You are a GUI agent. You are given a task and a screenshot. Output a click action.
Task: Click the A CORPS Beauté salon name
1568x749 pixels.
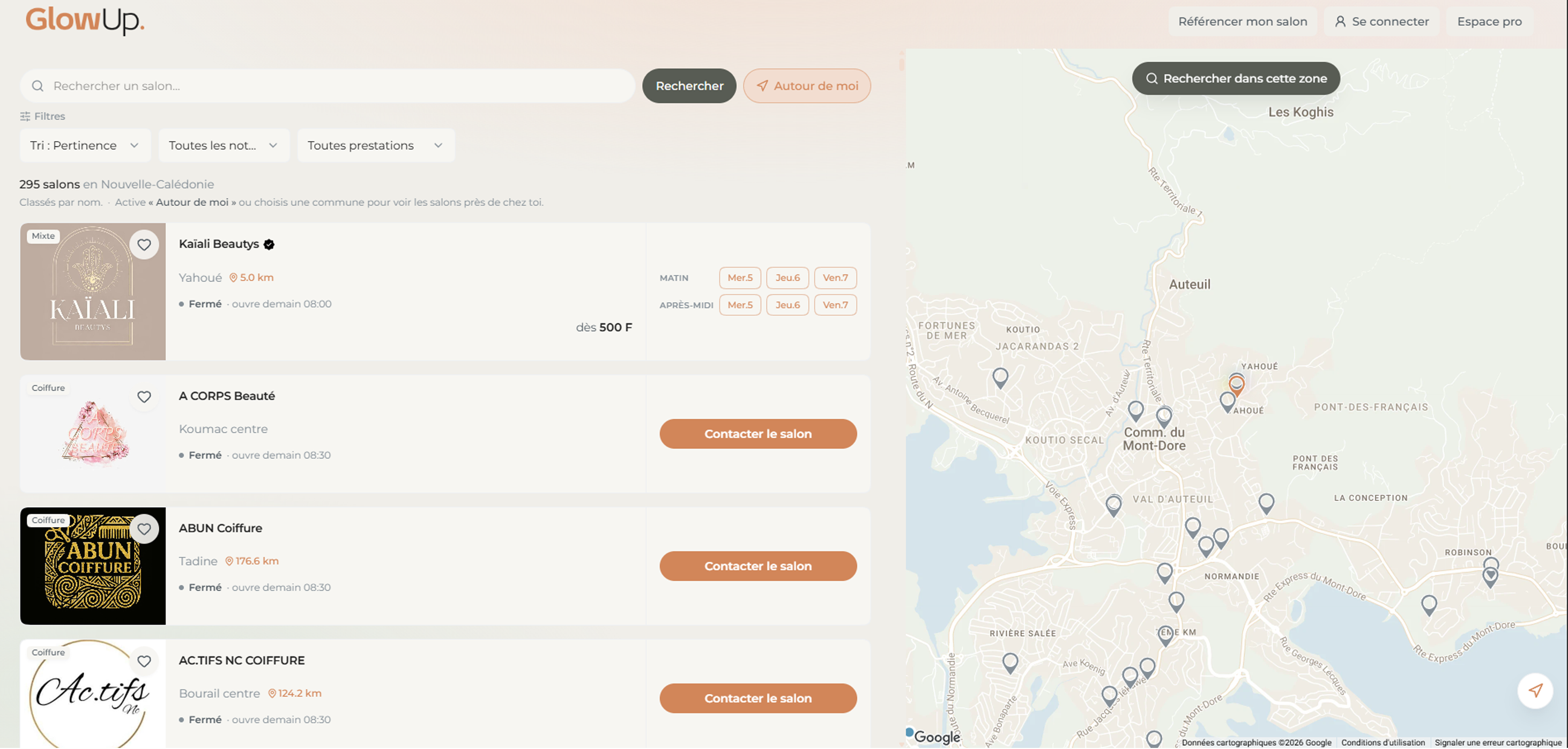[x=226, y=396]
